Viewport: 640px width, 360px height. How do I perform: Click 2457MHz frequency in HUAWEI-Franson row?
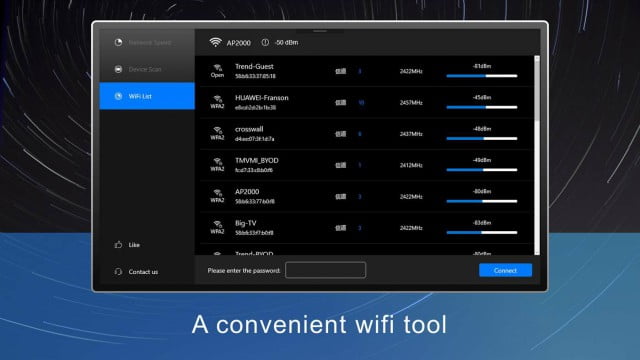(411, 103)
